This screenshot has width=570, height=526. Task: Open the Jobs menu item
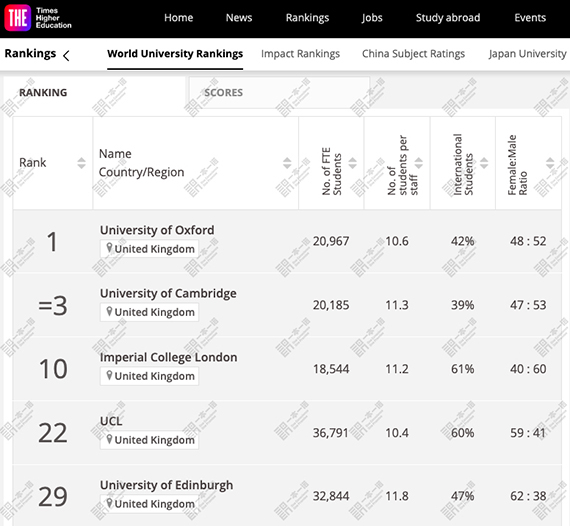tap(372, 18)
